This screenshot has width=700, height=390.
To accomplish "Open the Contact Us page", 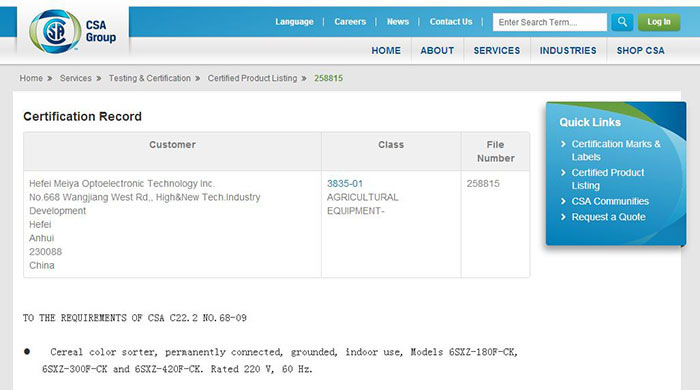I will point(451,21).
